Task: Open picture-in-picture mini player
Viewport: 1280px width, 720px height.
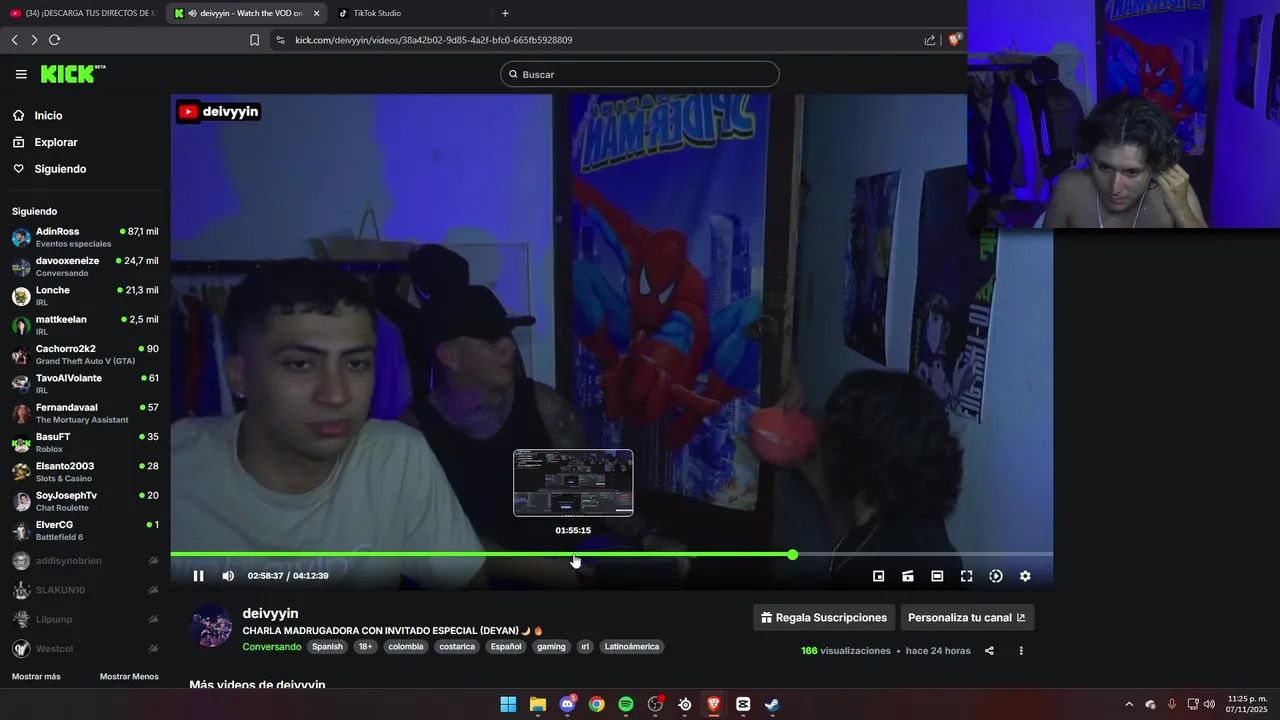Action: click(x=878, y=576)
